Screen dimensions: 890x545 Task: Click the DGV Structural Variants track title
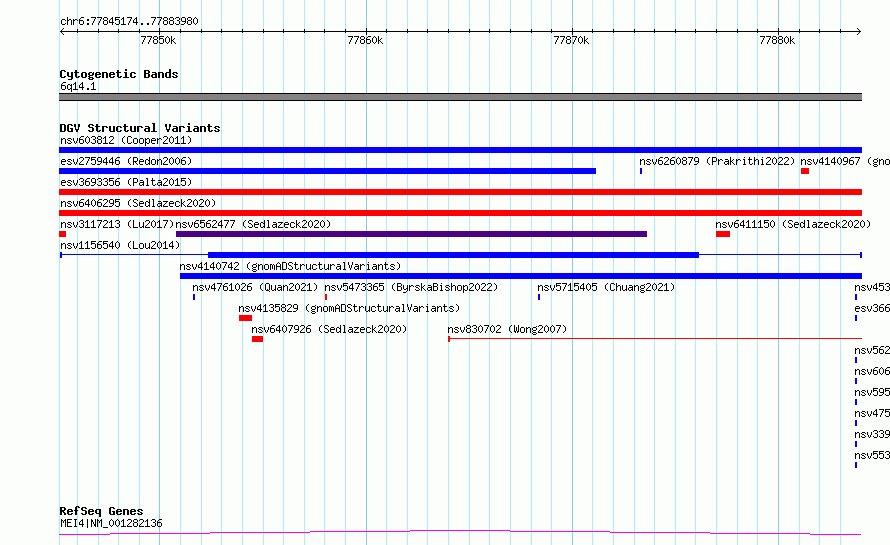(x=140, y=128)
